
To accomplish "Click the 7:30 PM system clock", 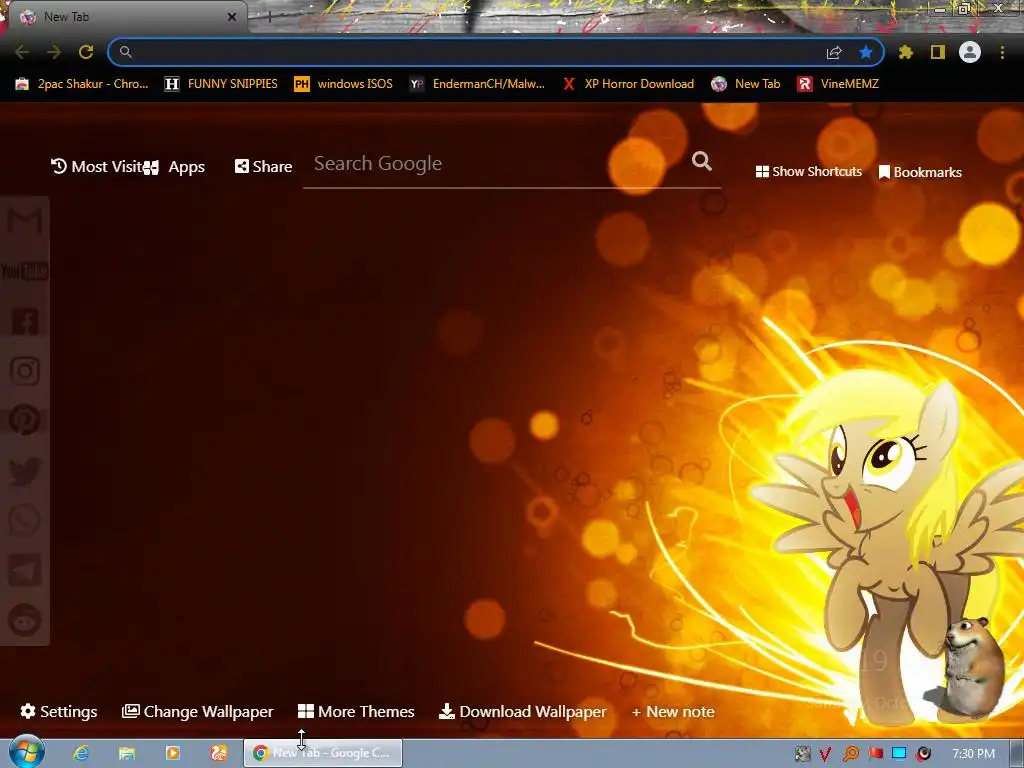I will coord(974,754).
